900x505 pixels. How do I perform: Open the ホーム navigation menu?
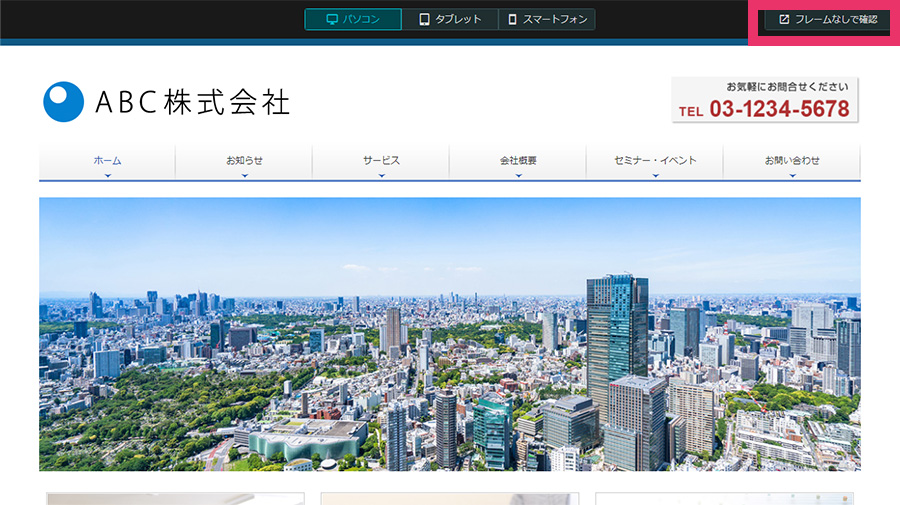[107, 162]
